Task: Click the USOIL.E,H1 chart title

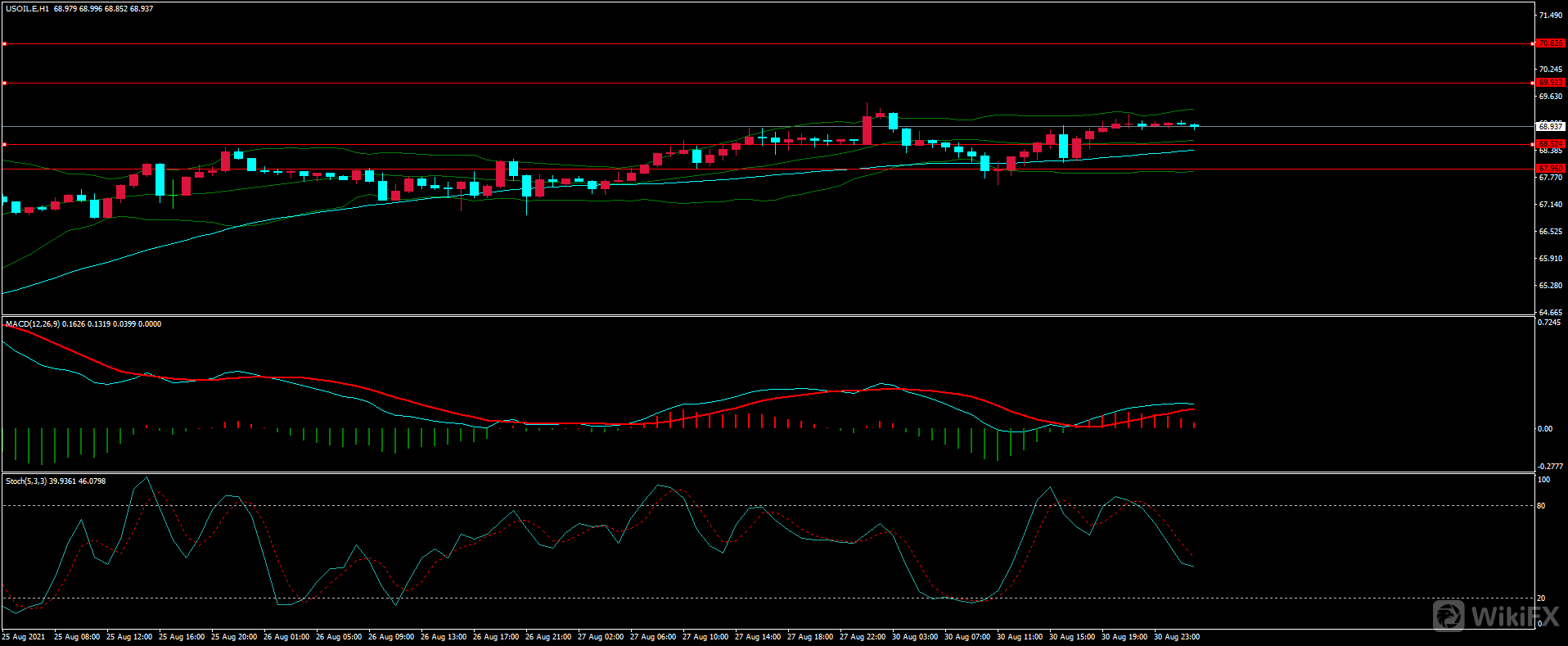Action: [x=28, y=9]
